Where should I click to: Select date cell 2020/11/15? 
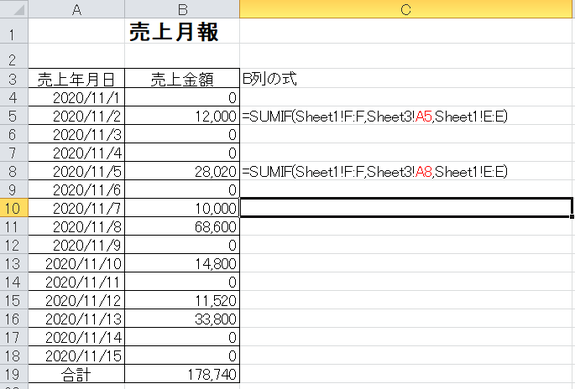pos(77,356)
